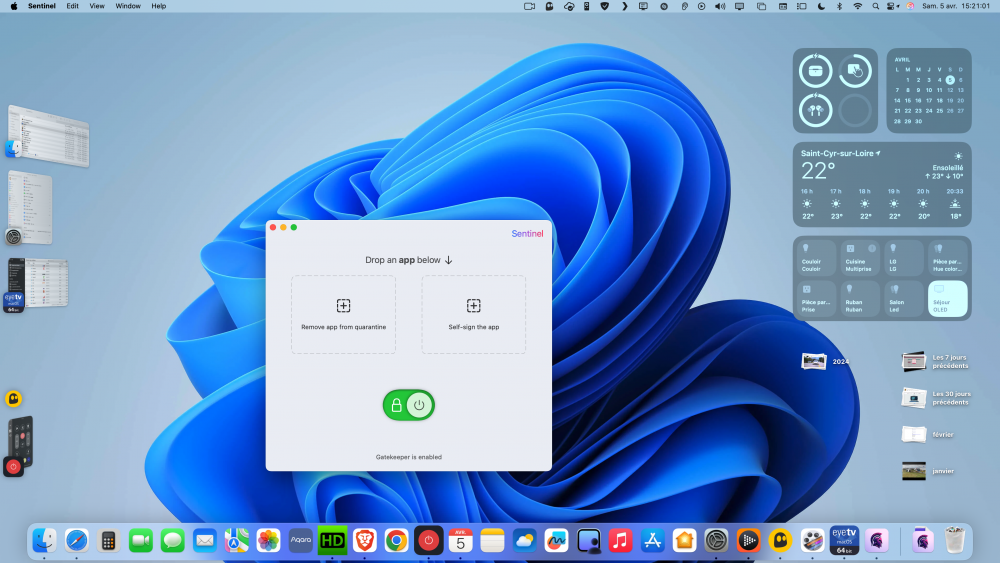The image size is (1000, 563).
Task: Open Control Center from the menu bar
Action: 893,6
